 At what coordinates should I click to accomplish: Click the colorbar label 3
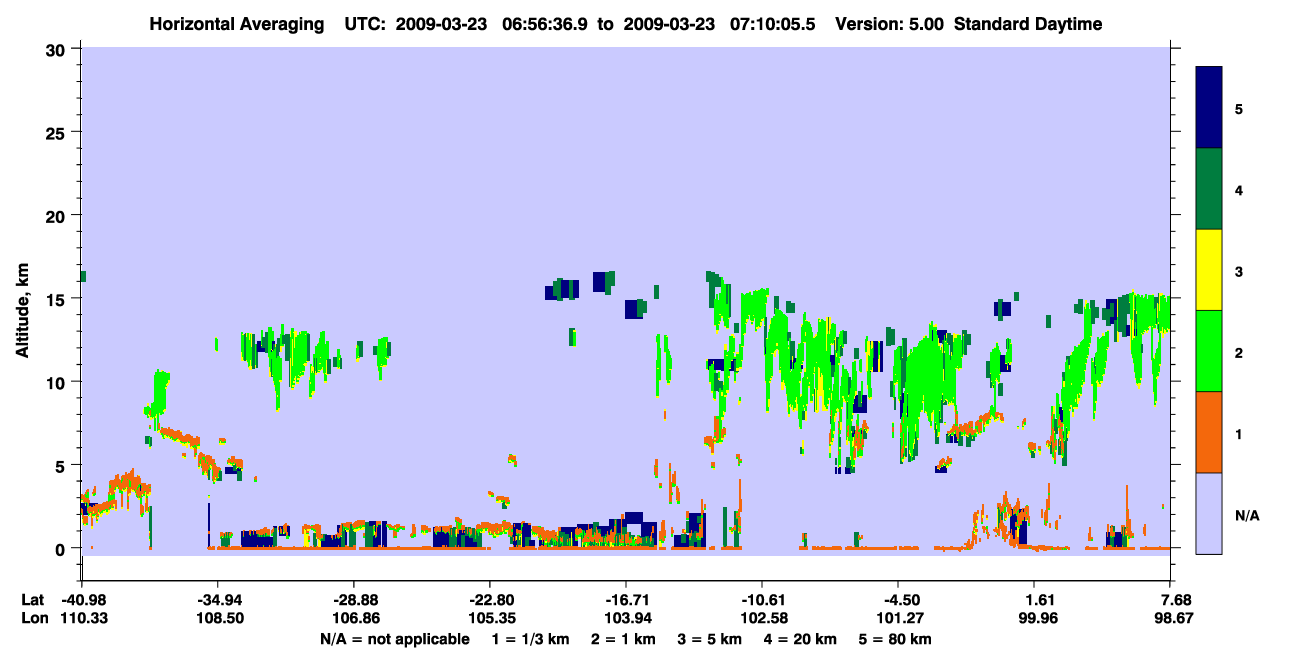point(1239,271)
